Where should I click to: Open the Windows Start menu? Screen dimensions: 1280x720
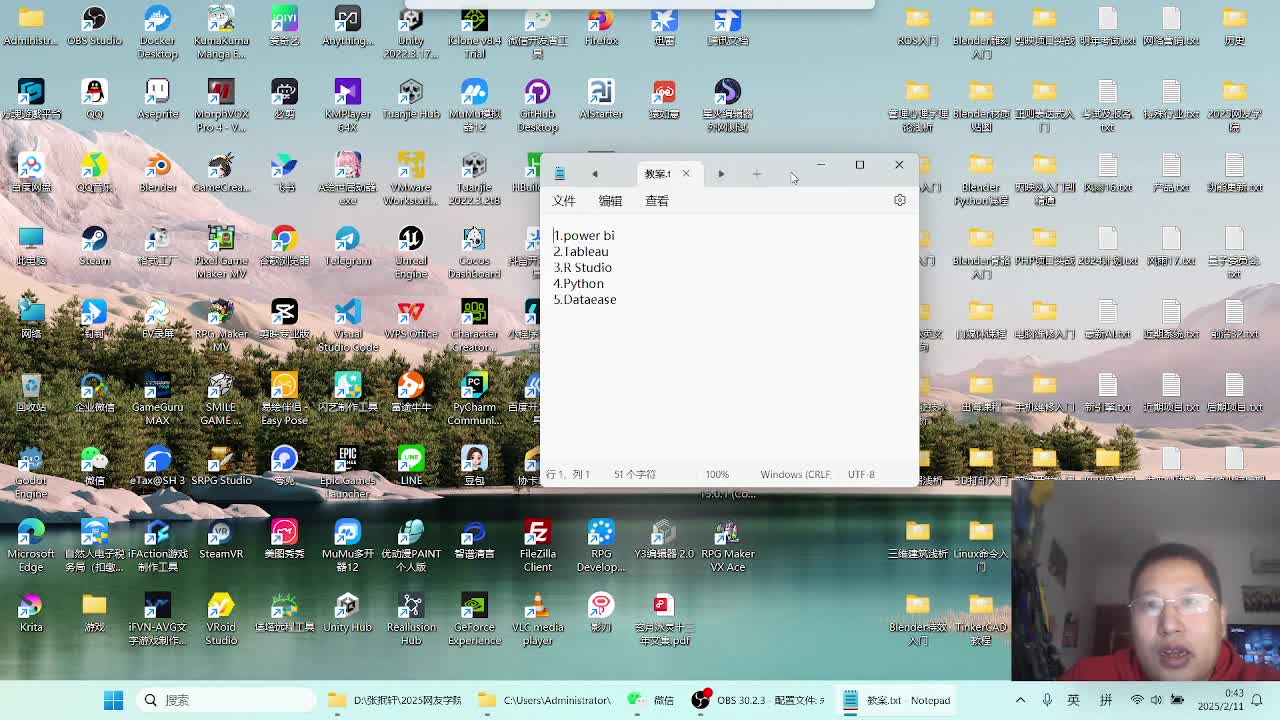[x=113, y=700]
